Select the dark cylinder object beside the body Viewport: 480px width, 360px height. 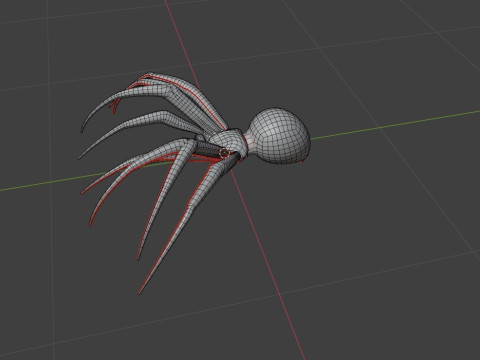(x=210, y=149)
